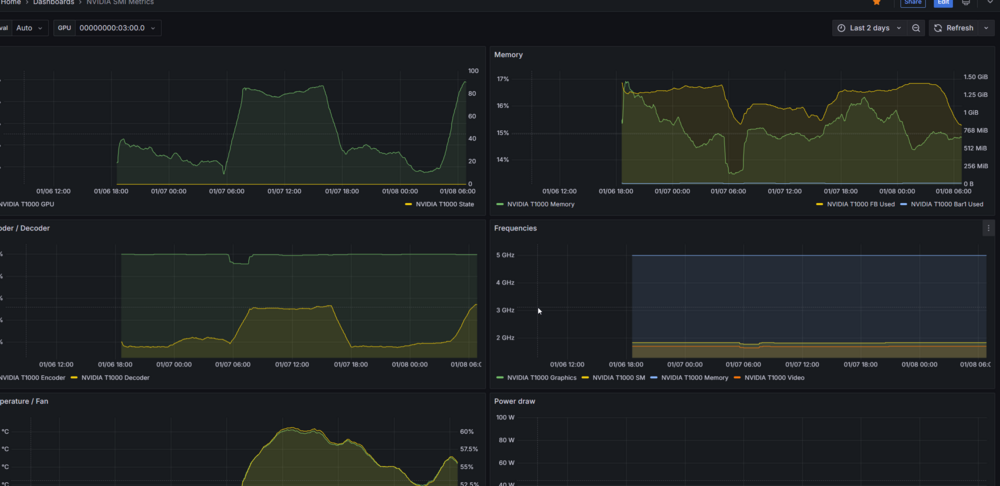This screenshot has height=486, width=1000.
Task: Expand the refresh interval dropdown arrow
Action: coord(986,28)
